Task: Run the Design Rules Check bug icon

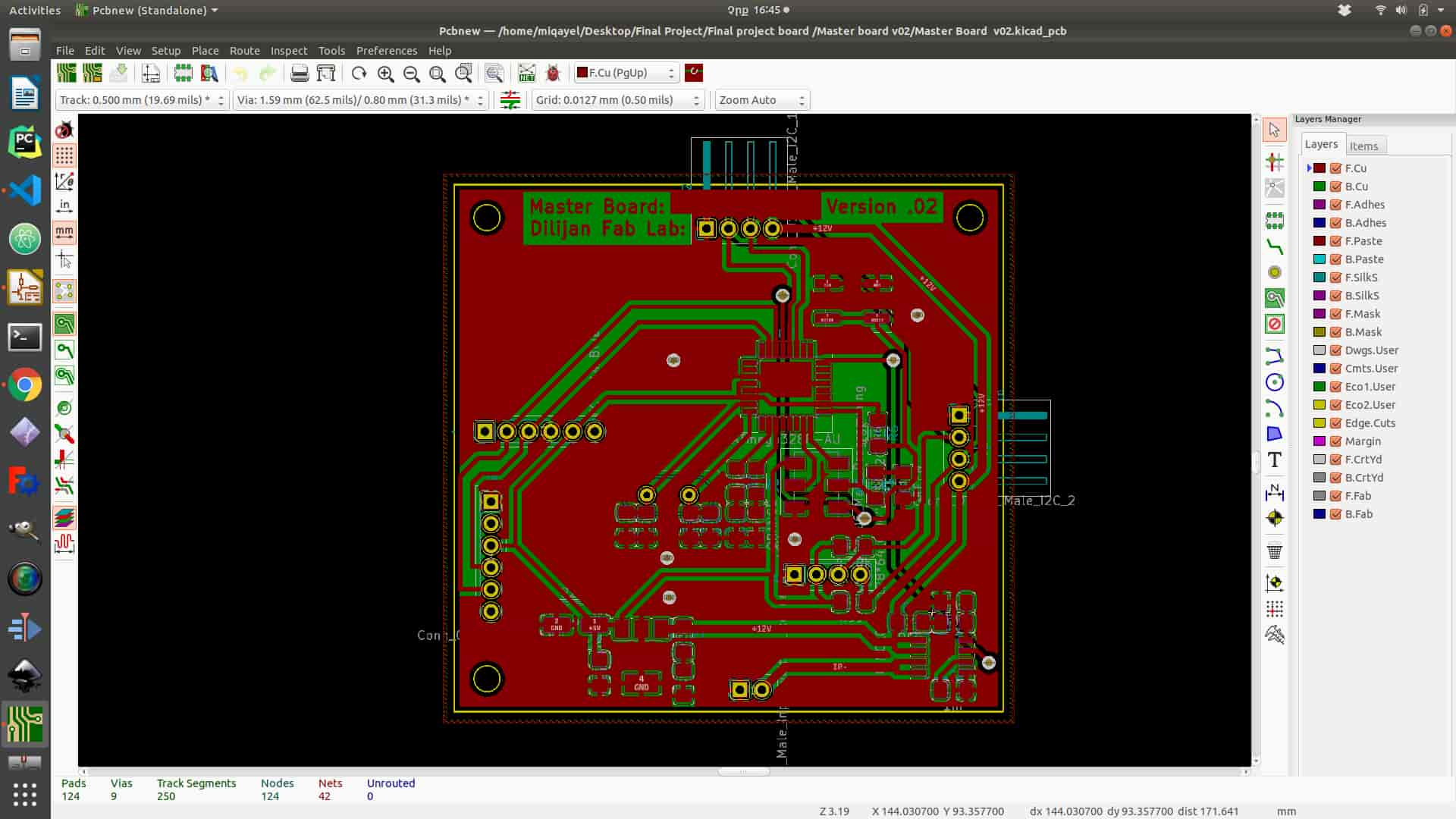Action: click(x=553, y=74)
